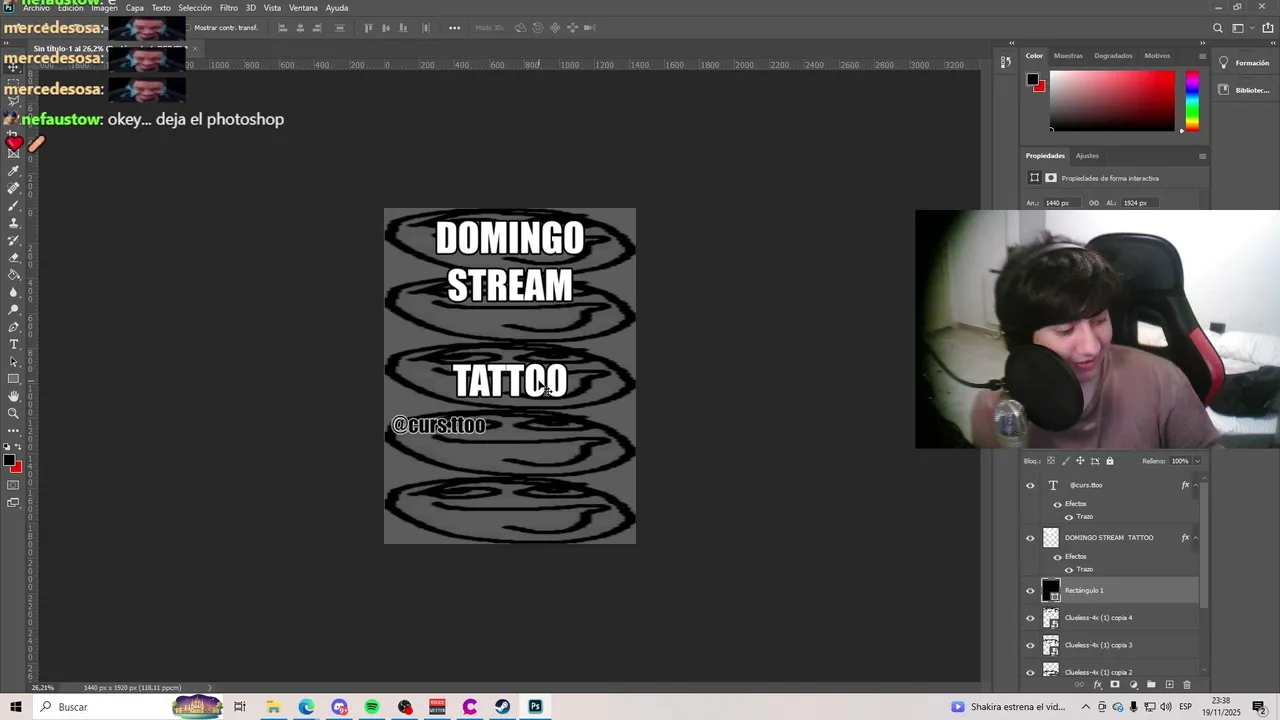The height and width of the screenshot is (720, 1280).
Task: Hide the Clueless-4x (1) copia 2 layer
Action: coord(1030,672)
